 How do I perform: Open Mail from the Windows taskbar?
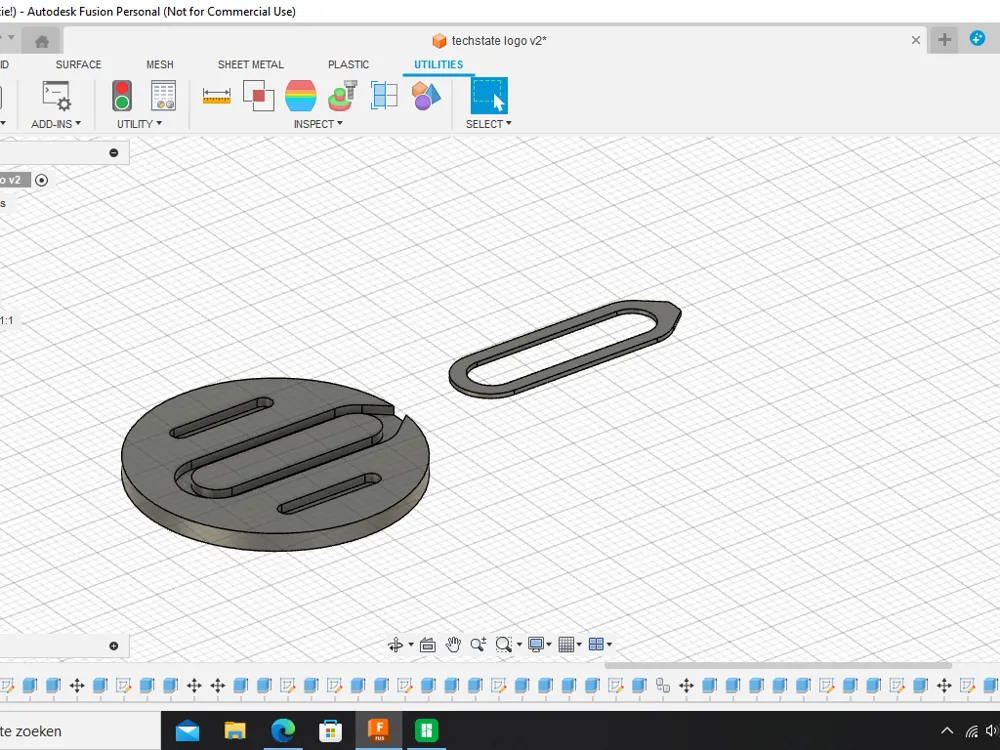coord(188,731)
